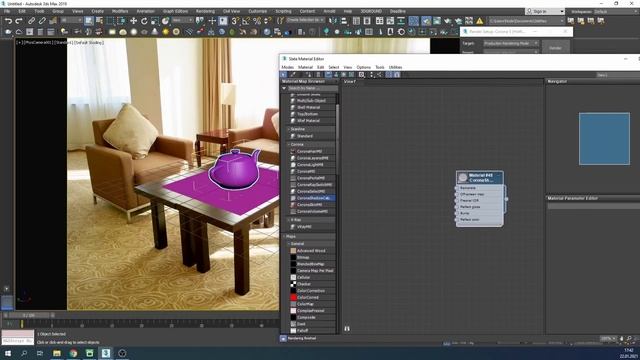Collapse the V-Ray group in browser
This screenshot has width=640, height=360.
(289, 220)
